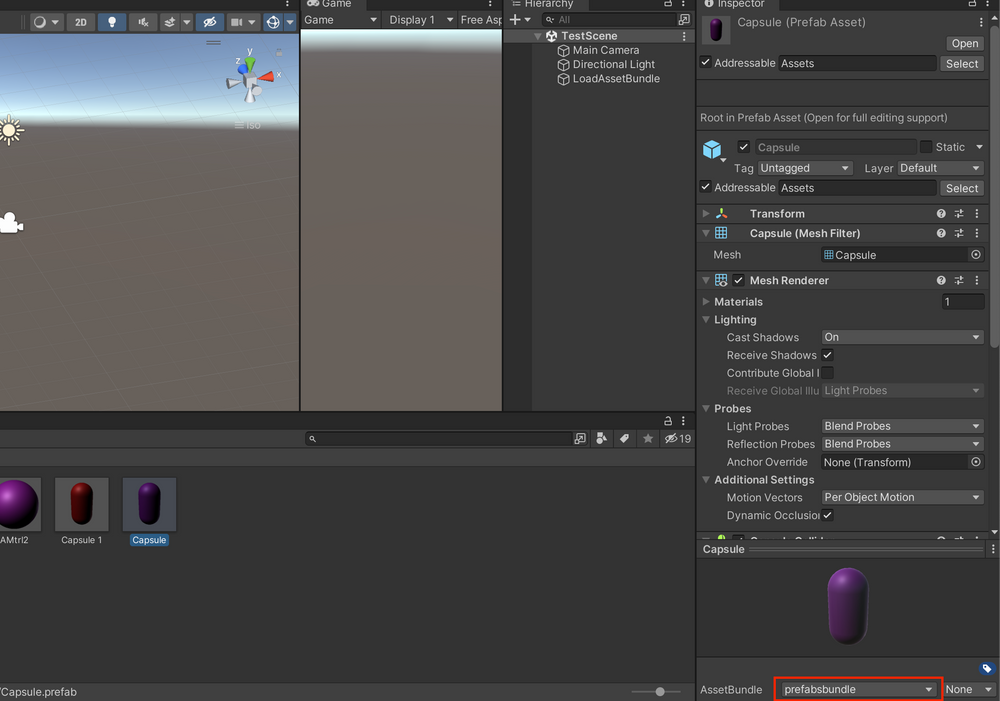This screenshot has height=701, width=1000.
Task: Open the Display 1 menu
Action: click(x=418, y=18)
